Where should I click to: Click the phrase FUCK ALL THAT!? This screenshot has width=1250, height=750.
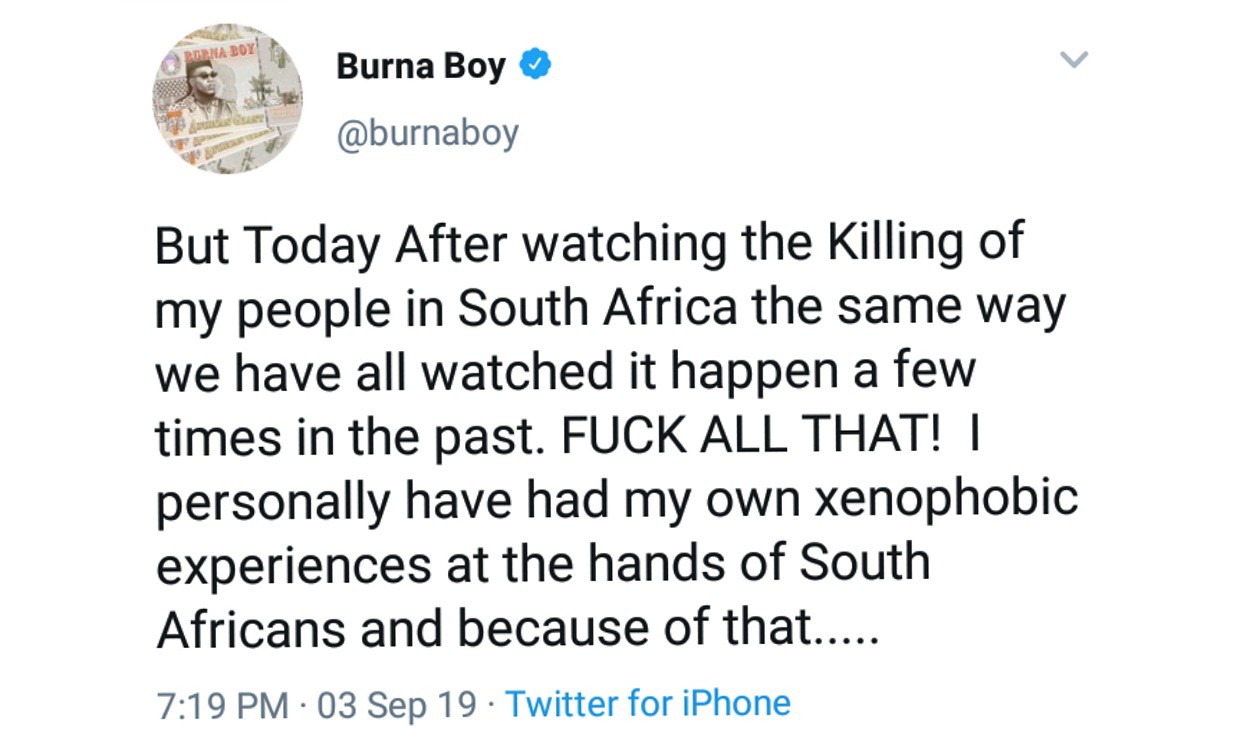751,436
